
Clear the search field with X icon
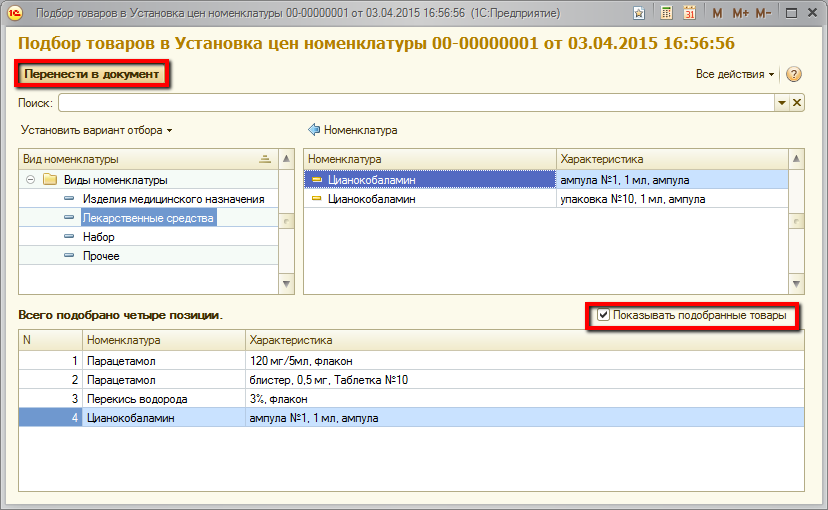[x=797, y=103]
